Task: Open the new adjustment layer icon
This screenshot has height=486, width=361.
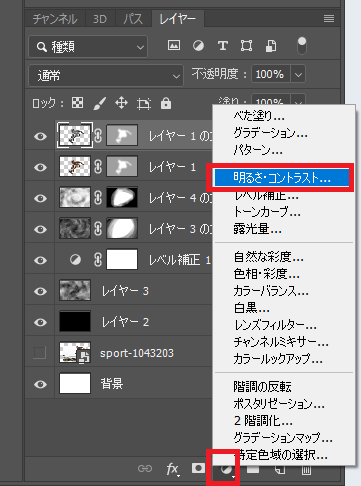Action: pyautogui.click(x=226, y=469)
